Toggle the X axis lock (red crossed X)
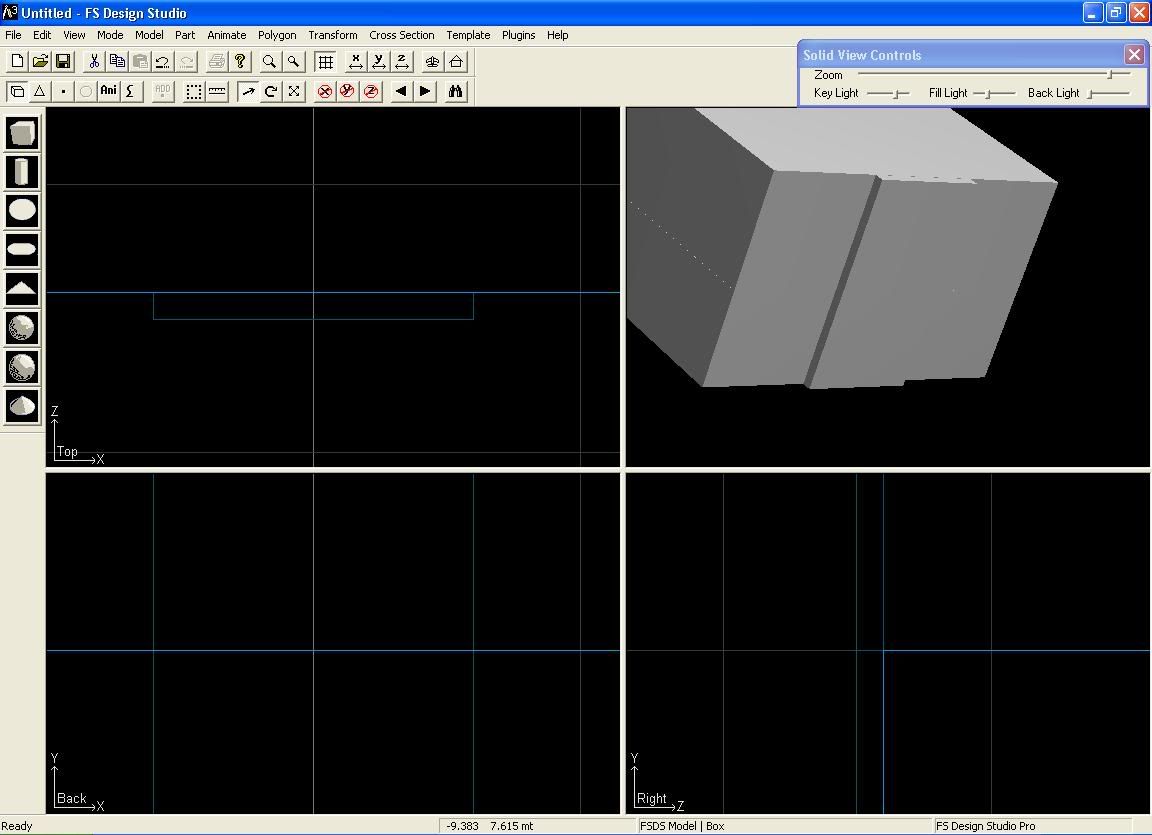The image size is (1152, 835). pos(325,91)
